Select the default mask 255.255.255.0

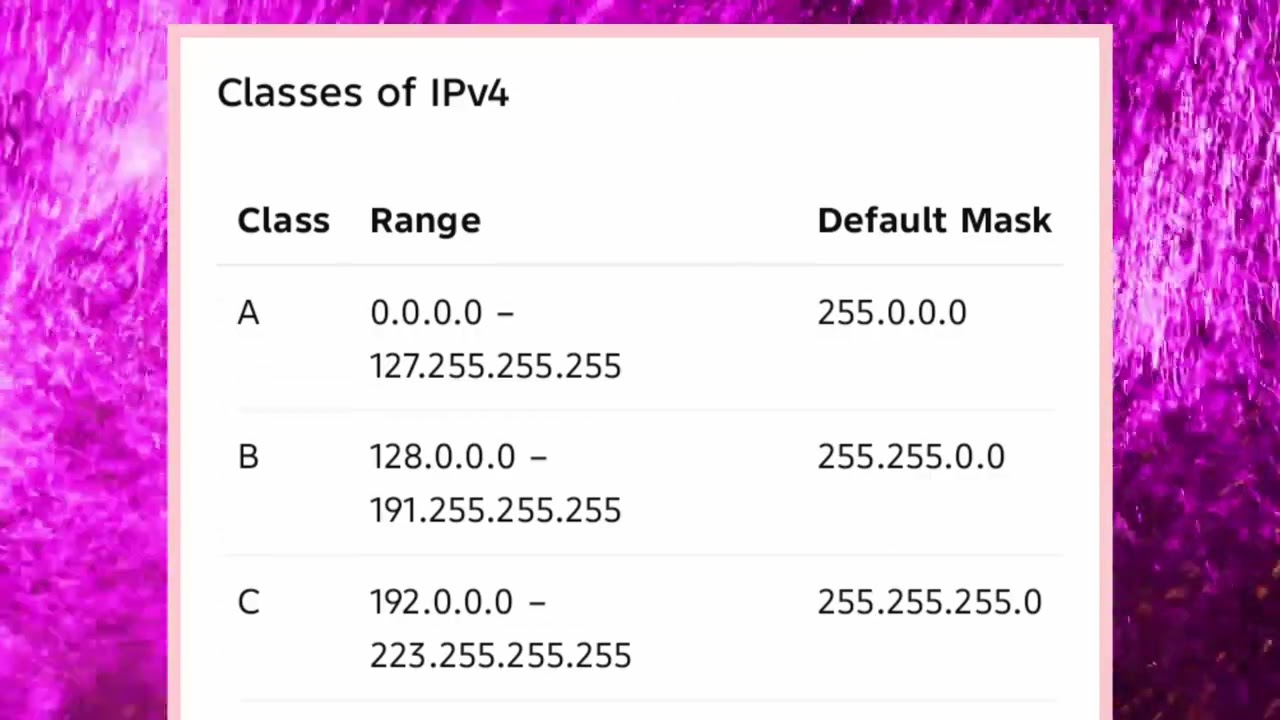pos(929,602)
